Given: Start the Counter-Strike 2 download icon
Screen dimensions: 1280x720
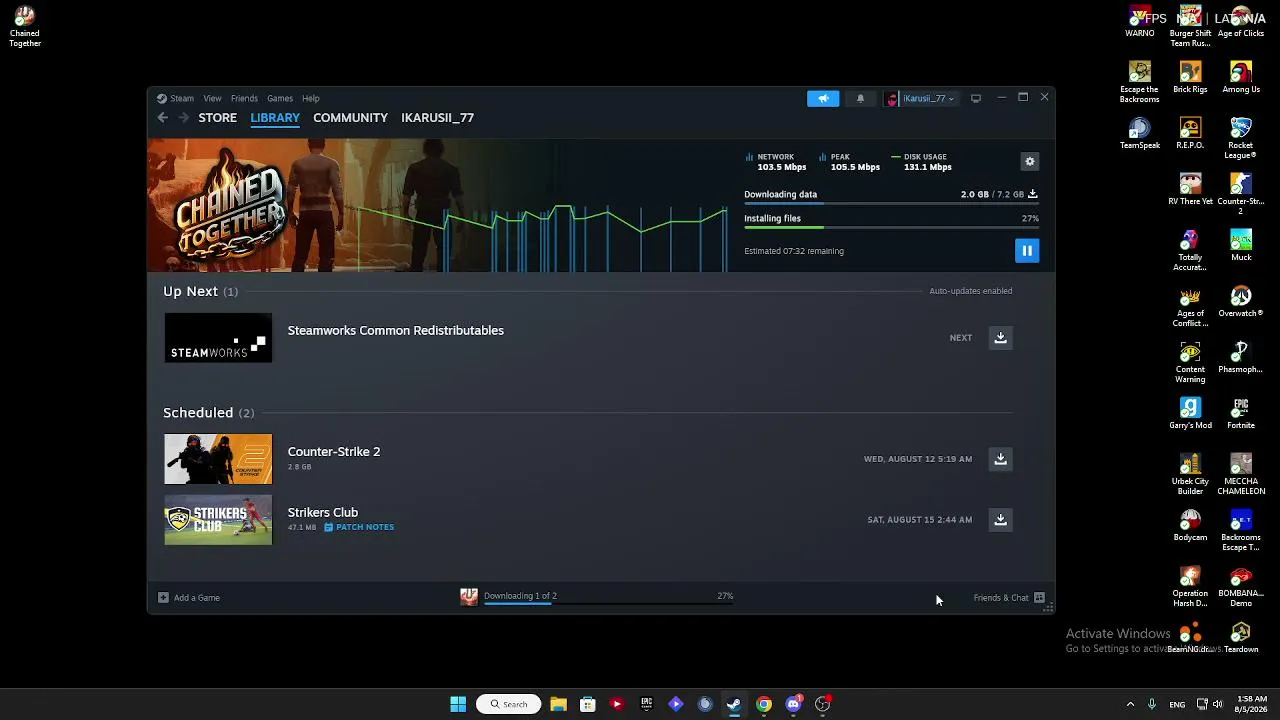Looking at the screenshot, I should (x=1000, y=459).
